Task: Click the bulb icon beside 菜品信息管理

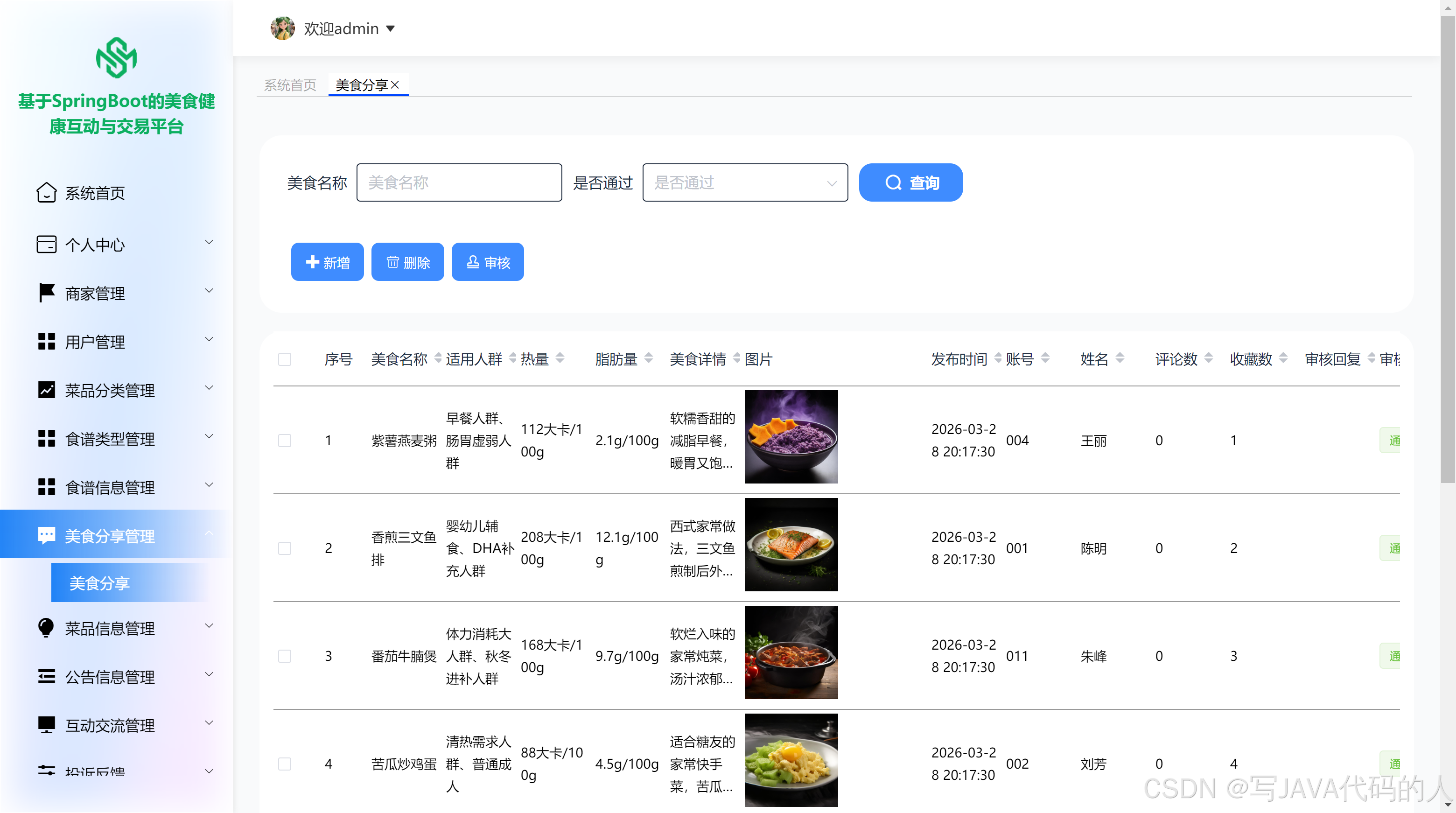Action: 46,628
